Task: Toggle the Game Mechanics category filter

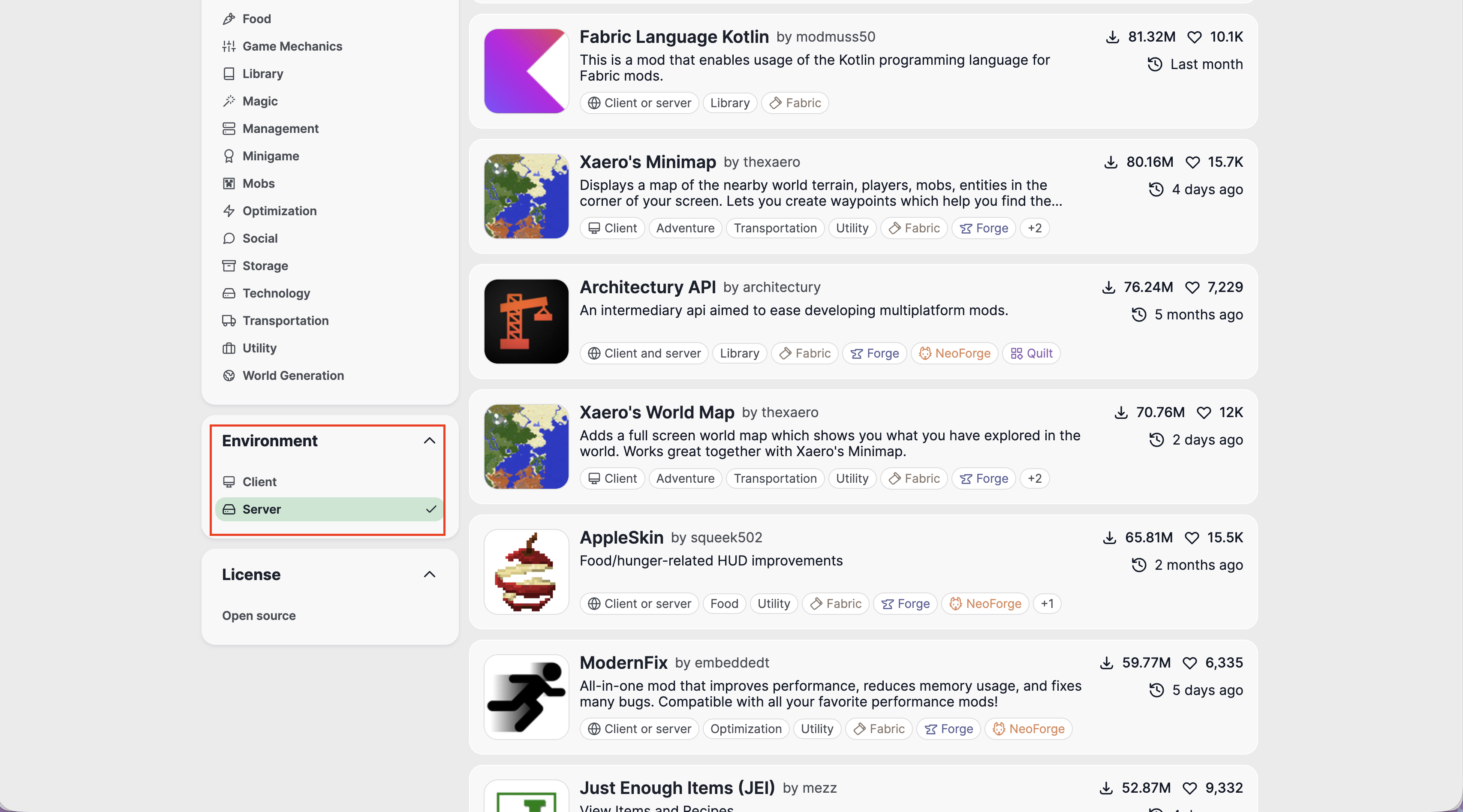Action: [x=329, y=46]
